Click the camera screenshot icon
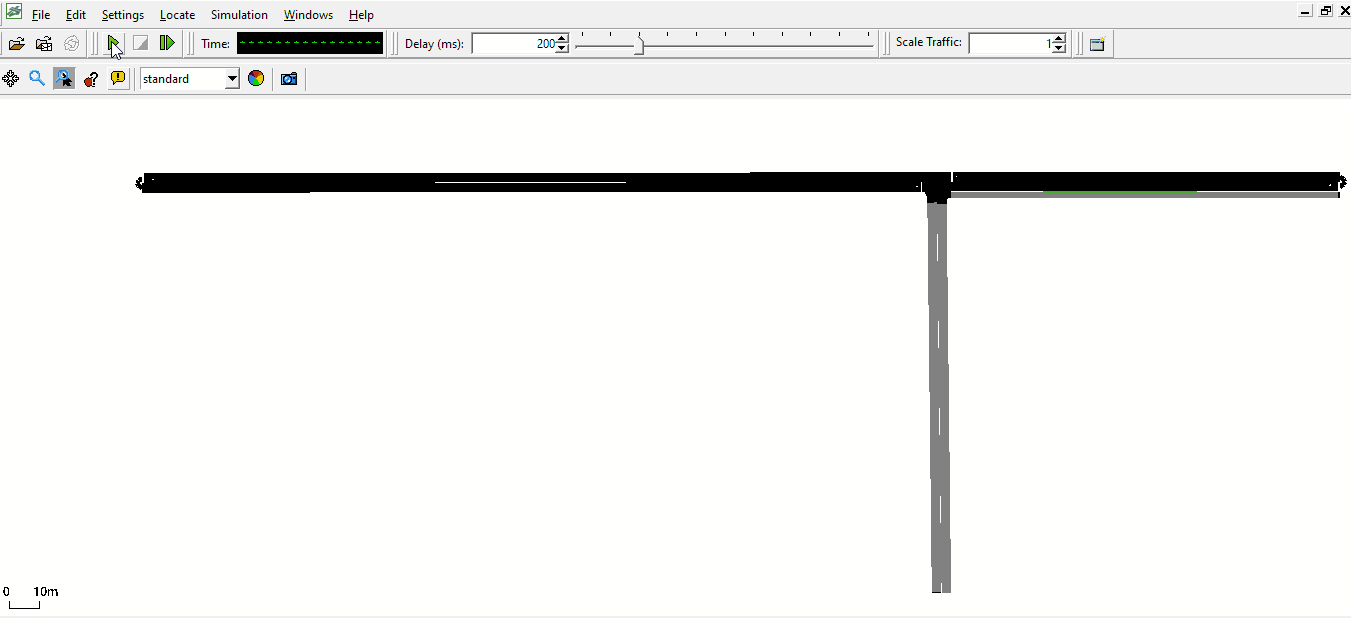This screenshot has width=1351, height=618. [x=289, y=79]
